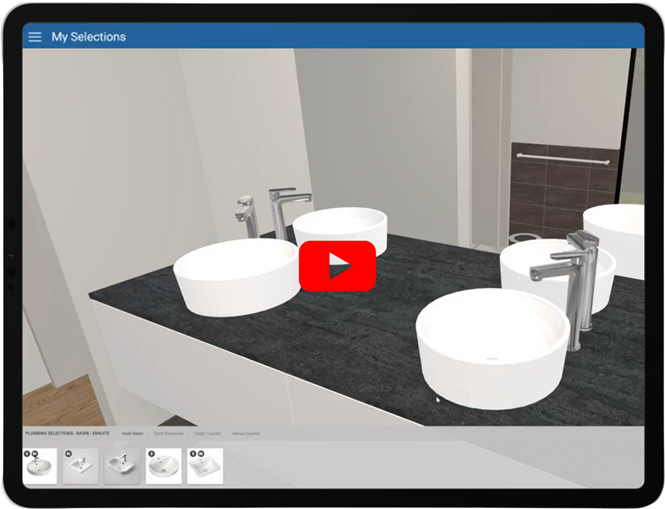
Task: Choose the third, highlighted basin thumbnail
Action: (x=122, y=466)
